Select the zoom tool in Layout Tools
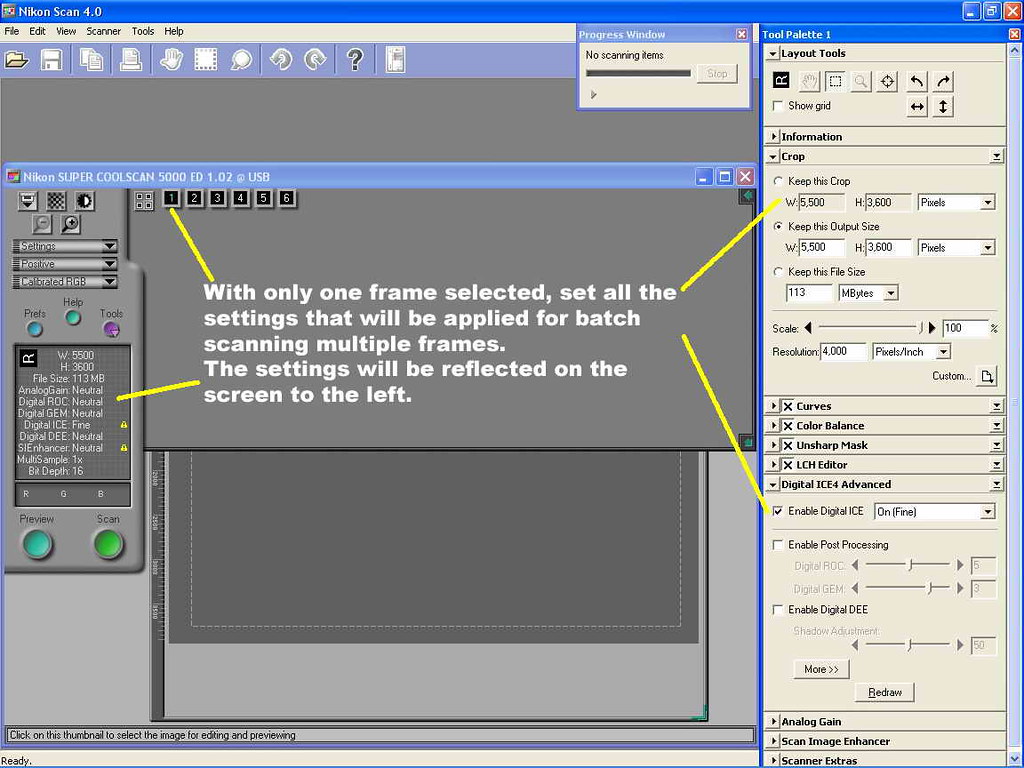 tap(861, 81)
